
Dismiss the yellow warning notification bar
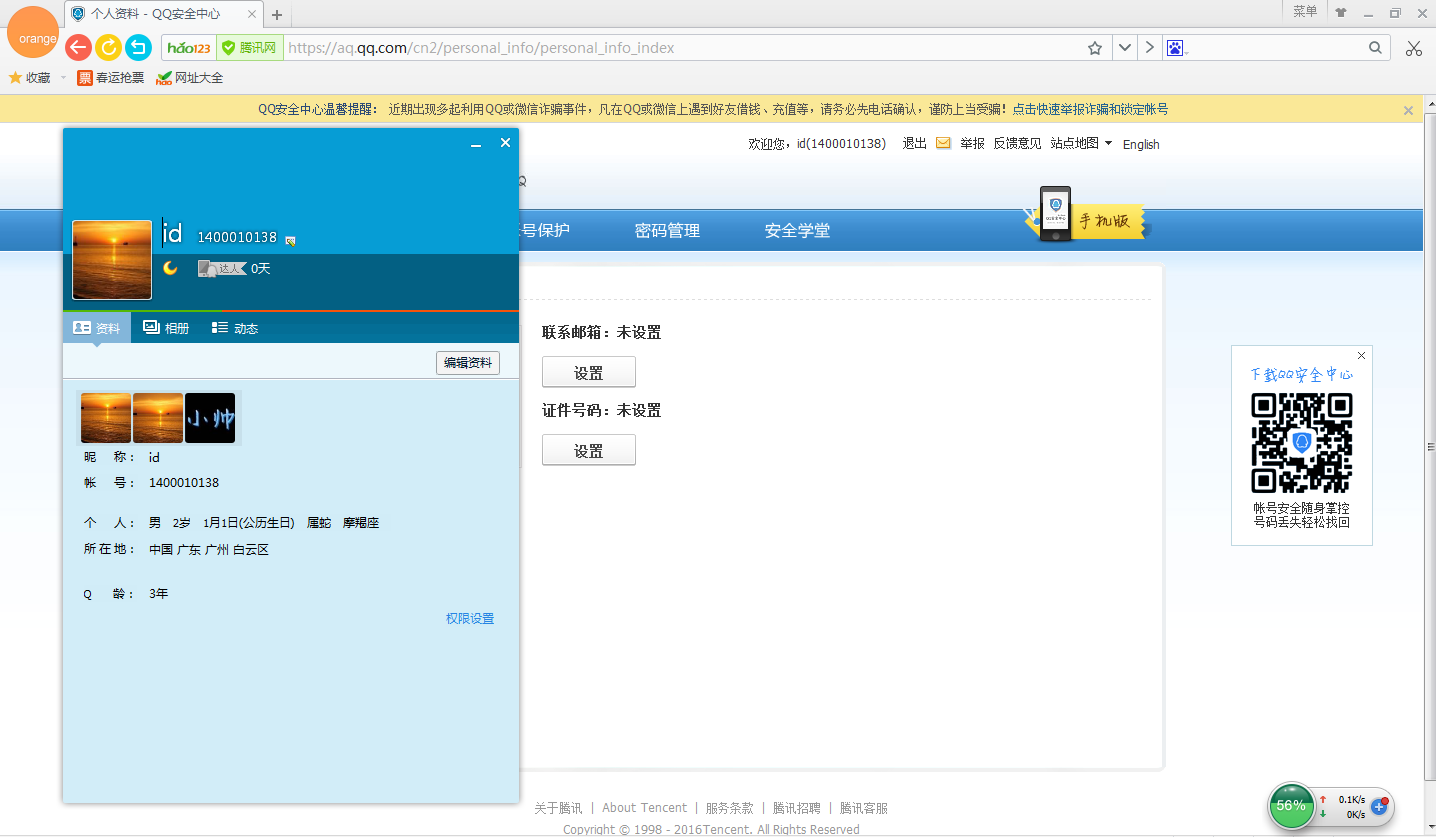click(1408, 110)
